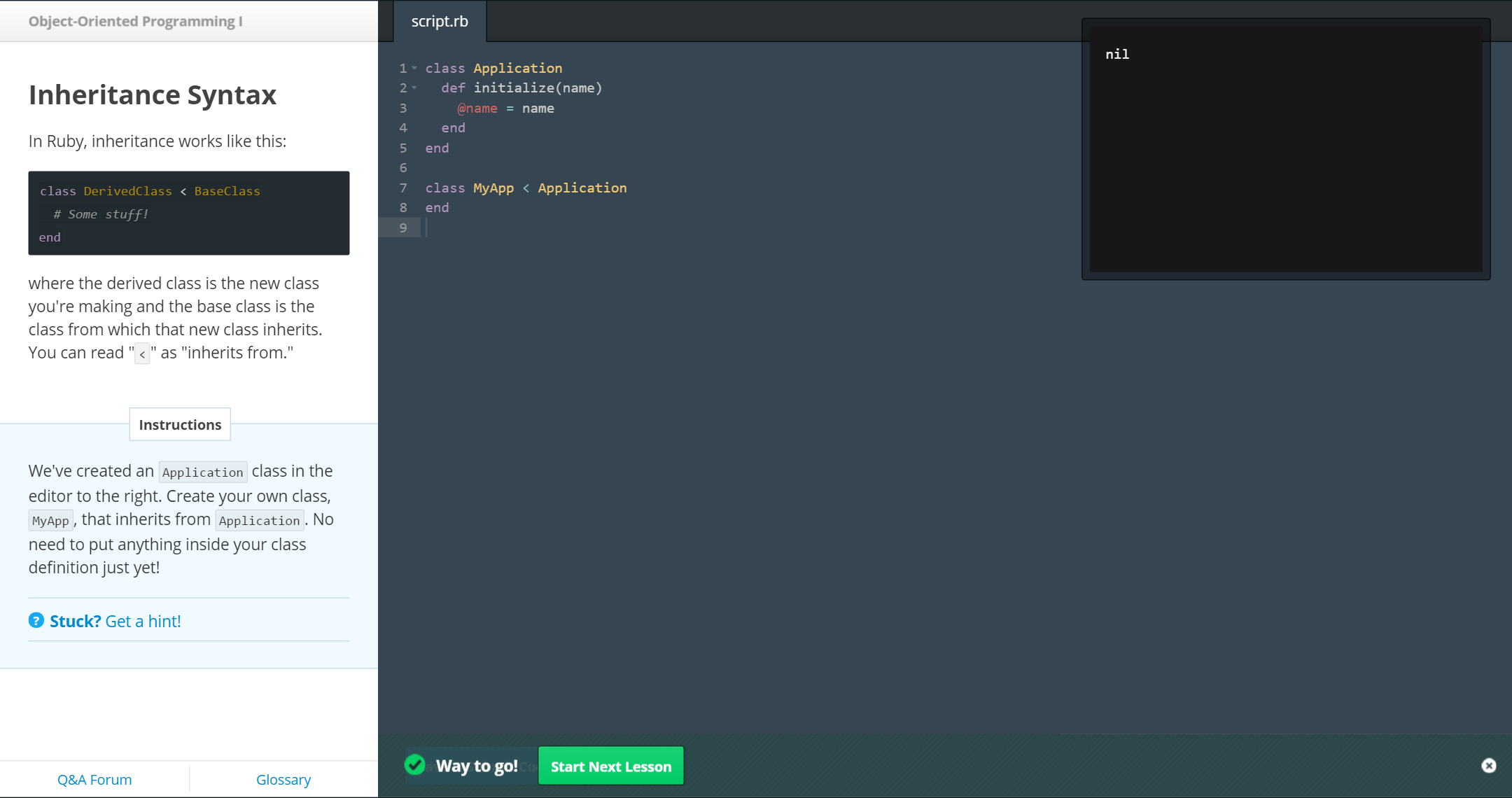Click line number 7 in the gutter
The height and width of the screenshot is (798, 1512).
(x=403, y=188)
